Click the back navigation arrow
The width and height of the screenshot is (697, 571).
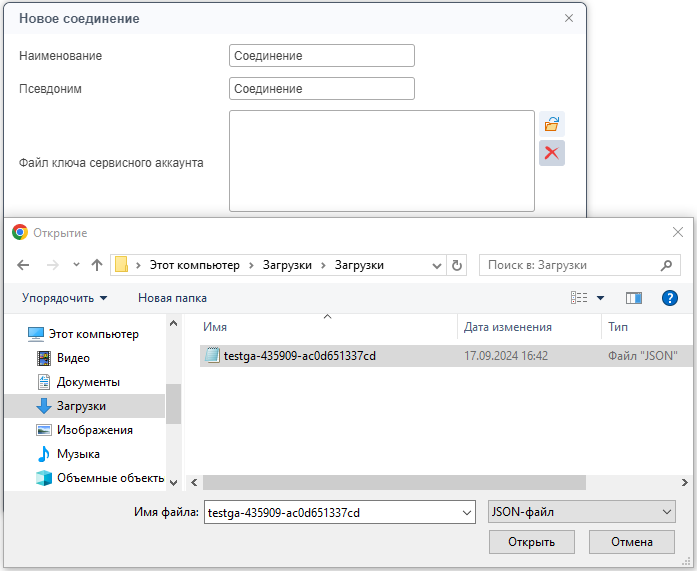[24, 265]
